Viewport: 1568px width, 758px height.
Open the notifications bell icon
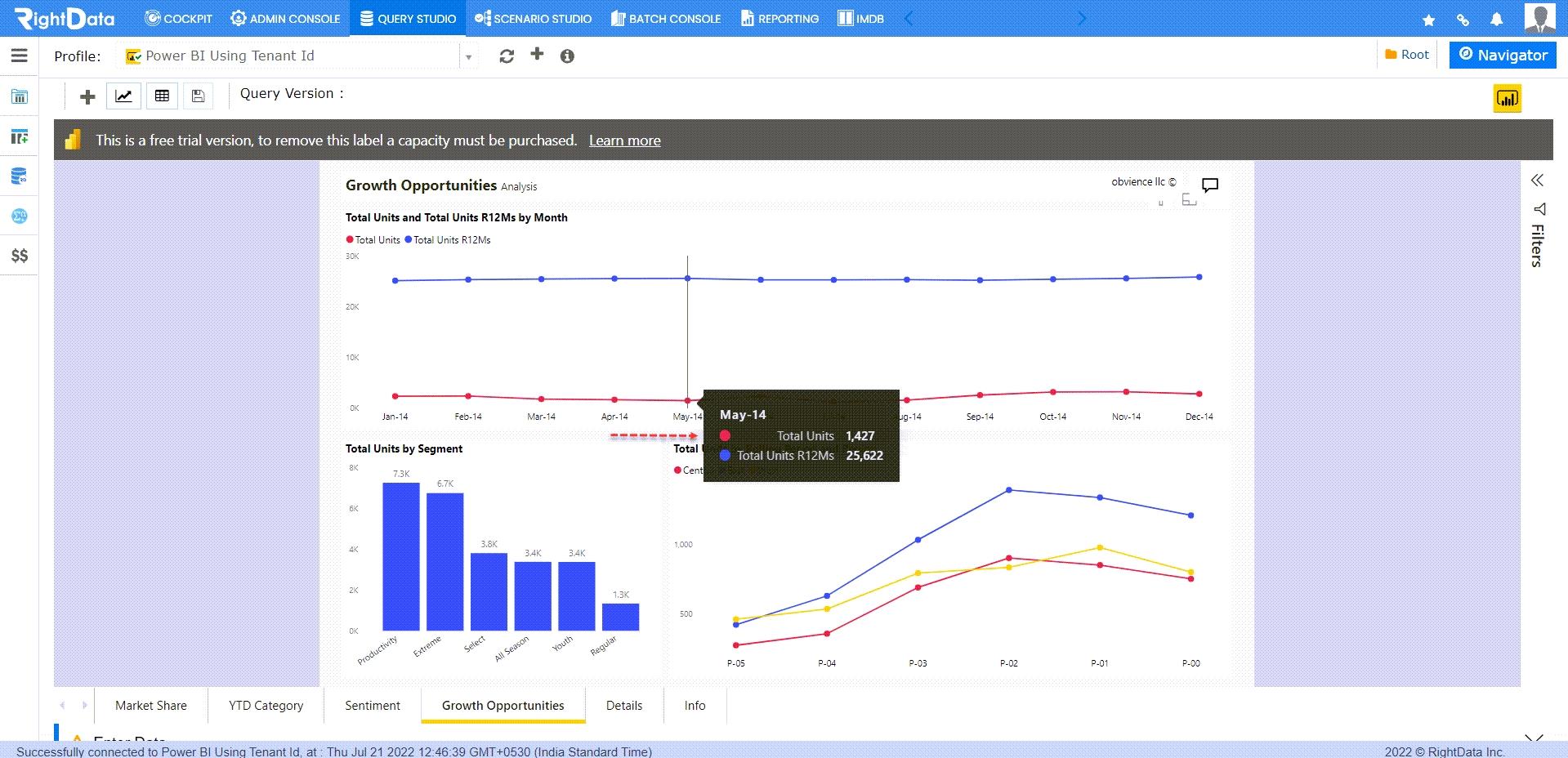1496,19
